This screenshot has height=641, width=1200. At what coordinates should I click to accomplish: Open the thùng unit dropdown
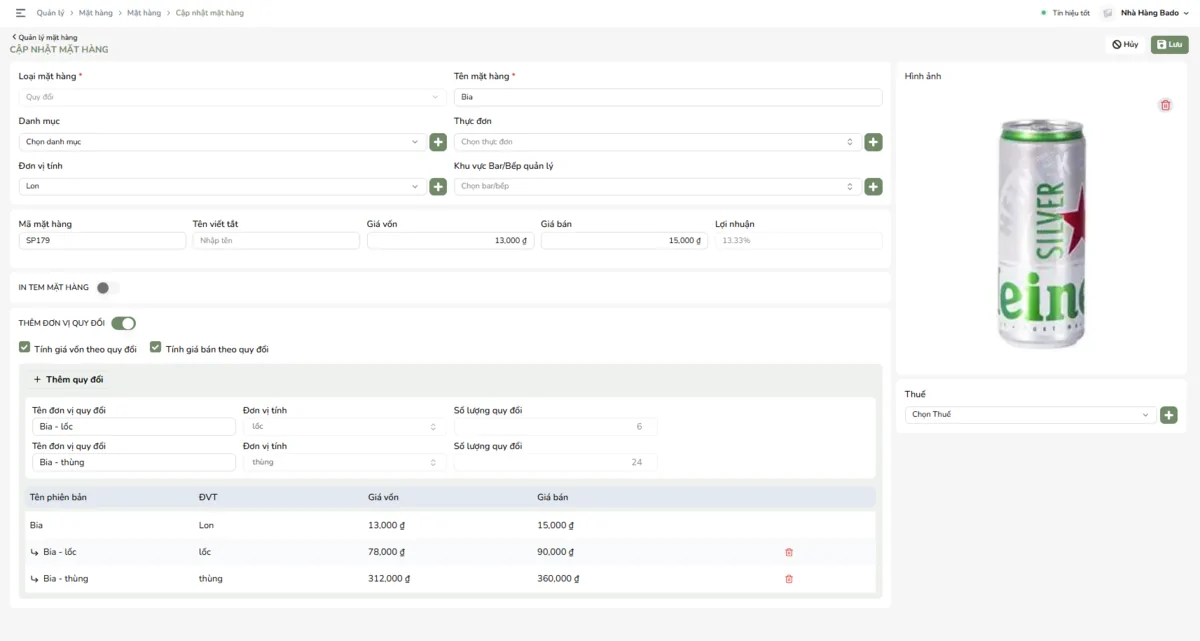(342, 462)
